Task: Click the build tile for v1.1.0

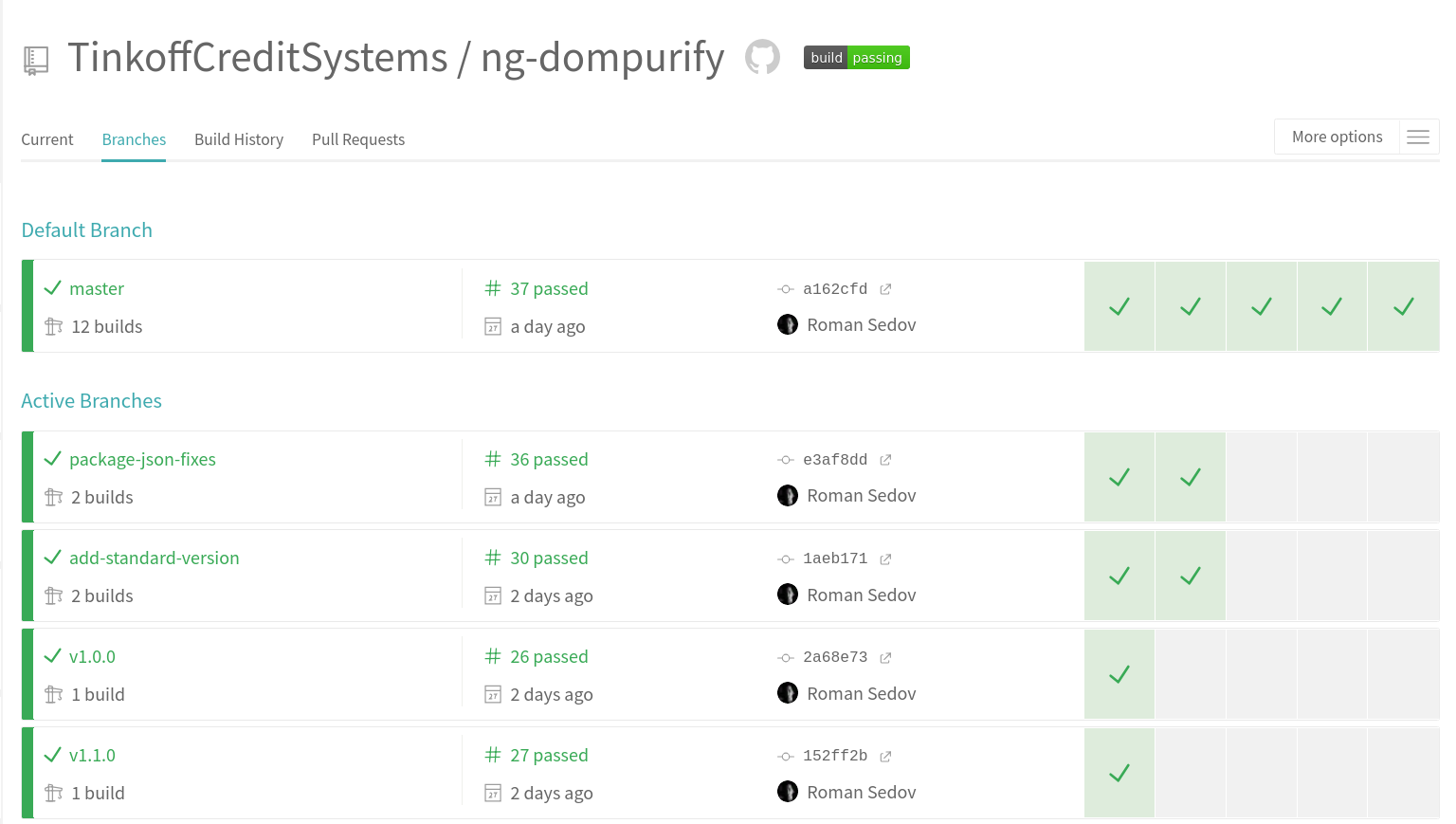Action: [x=1119, y=773]
